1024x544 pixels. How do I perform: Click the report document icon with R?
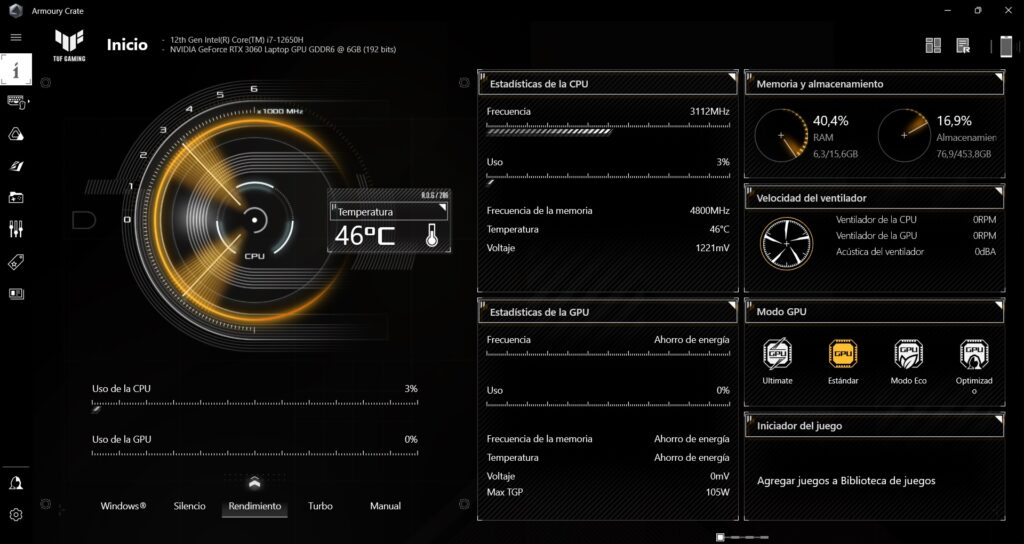(x=963, y=46)
